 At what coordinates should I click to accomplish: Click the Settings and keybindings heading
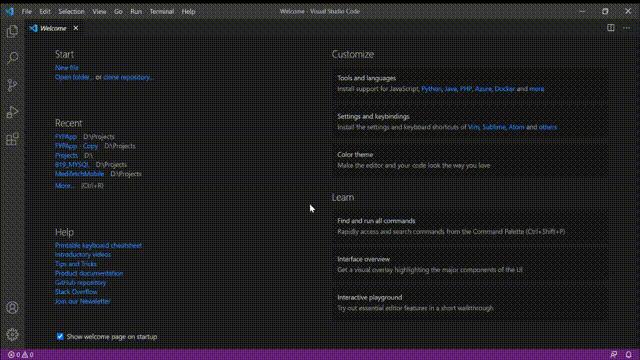pos(373,116)
